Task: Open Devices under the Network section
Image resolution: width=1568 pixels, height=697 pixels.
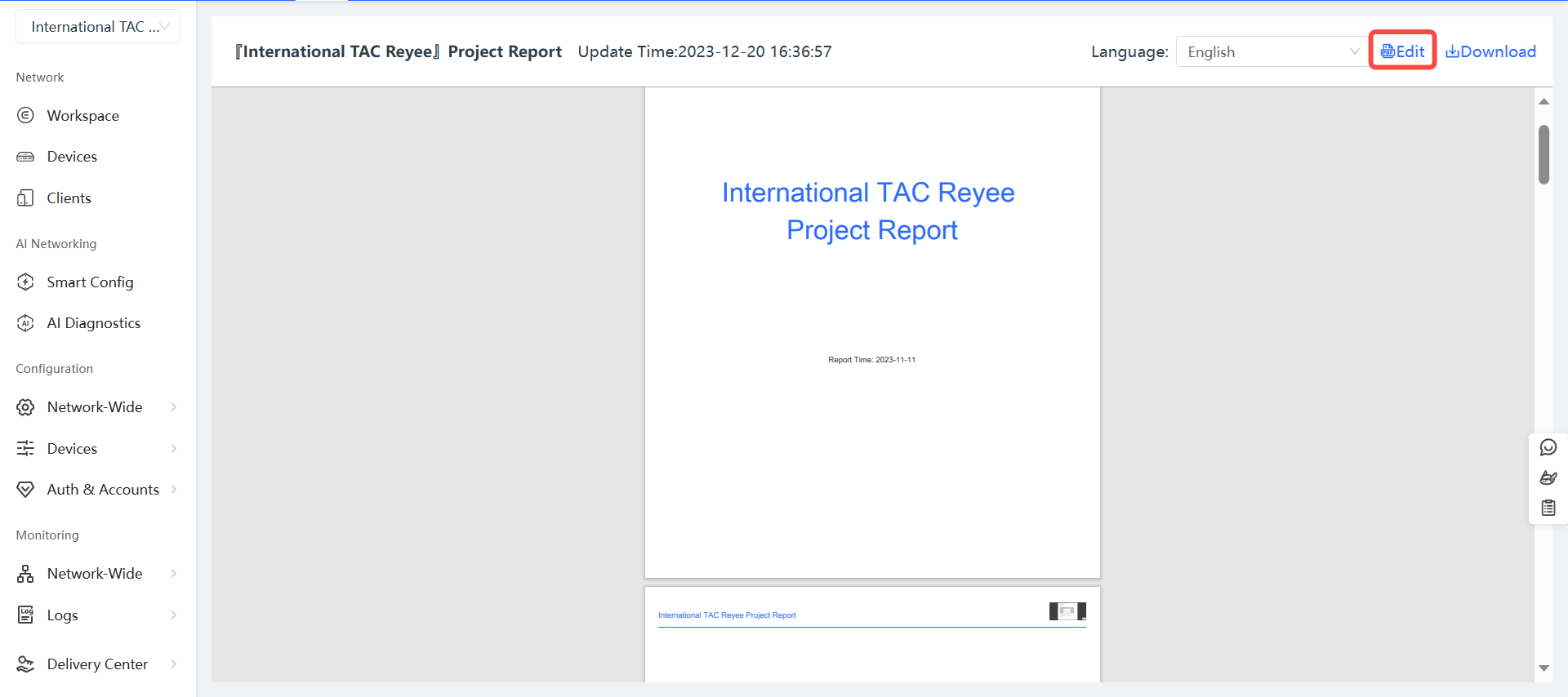Action: click(72, 157)
